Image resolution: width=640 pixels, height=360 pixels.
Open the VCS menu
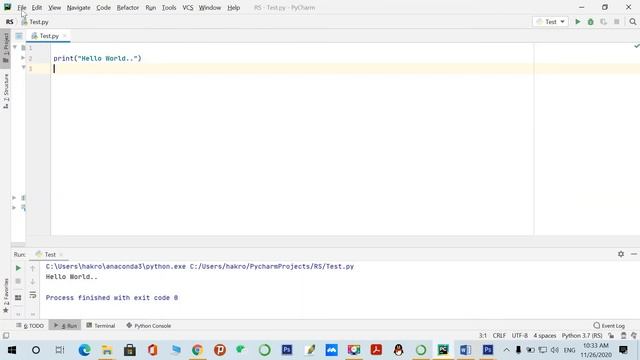187,8
